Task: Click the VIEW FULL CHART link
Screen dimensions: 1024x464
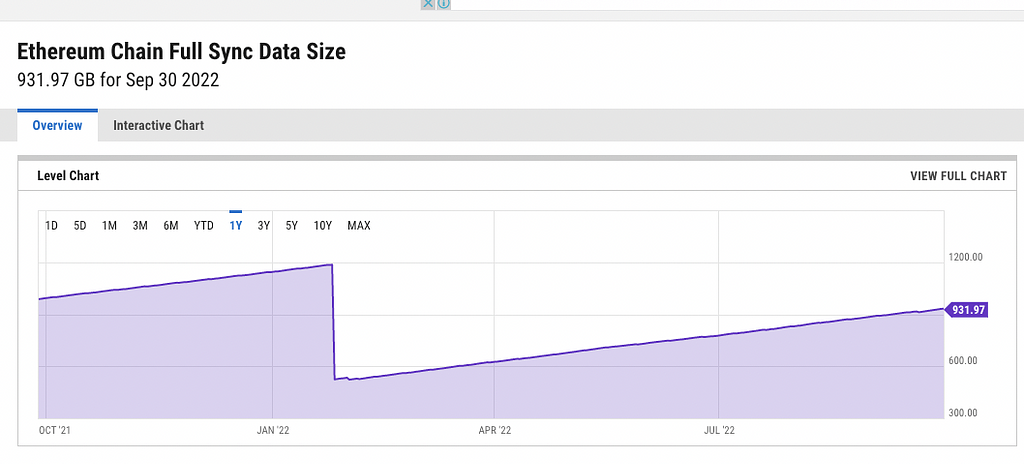Action: pos(957,176)
